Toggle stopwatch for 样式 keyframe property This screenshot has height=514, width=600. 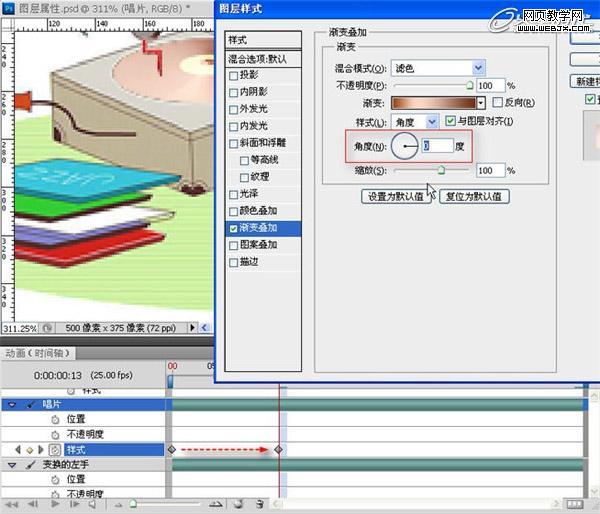(x=54, y=450)
